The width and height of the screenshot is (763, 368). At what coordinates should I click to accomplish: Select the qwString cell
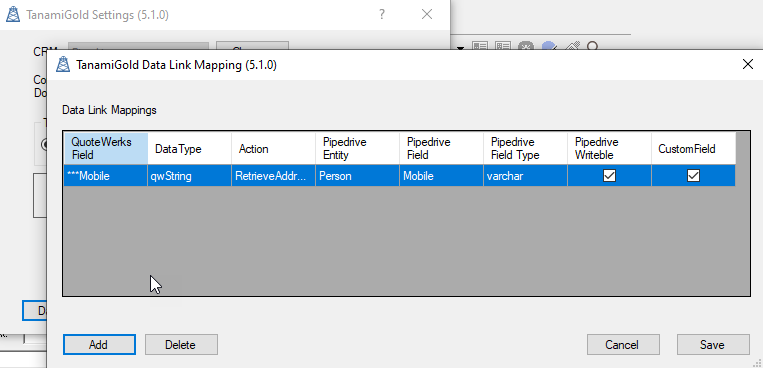pos(190,176)
